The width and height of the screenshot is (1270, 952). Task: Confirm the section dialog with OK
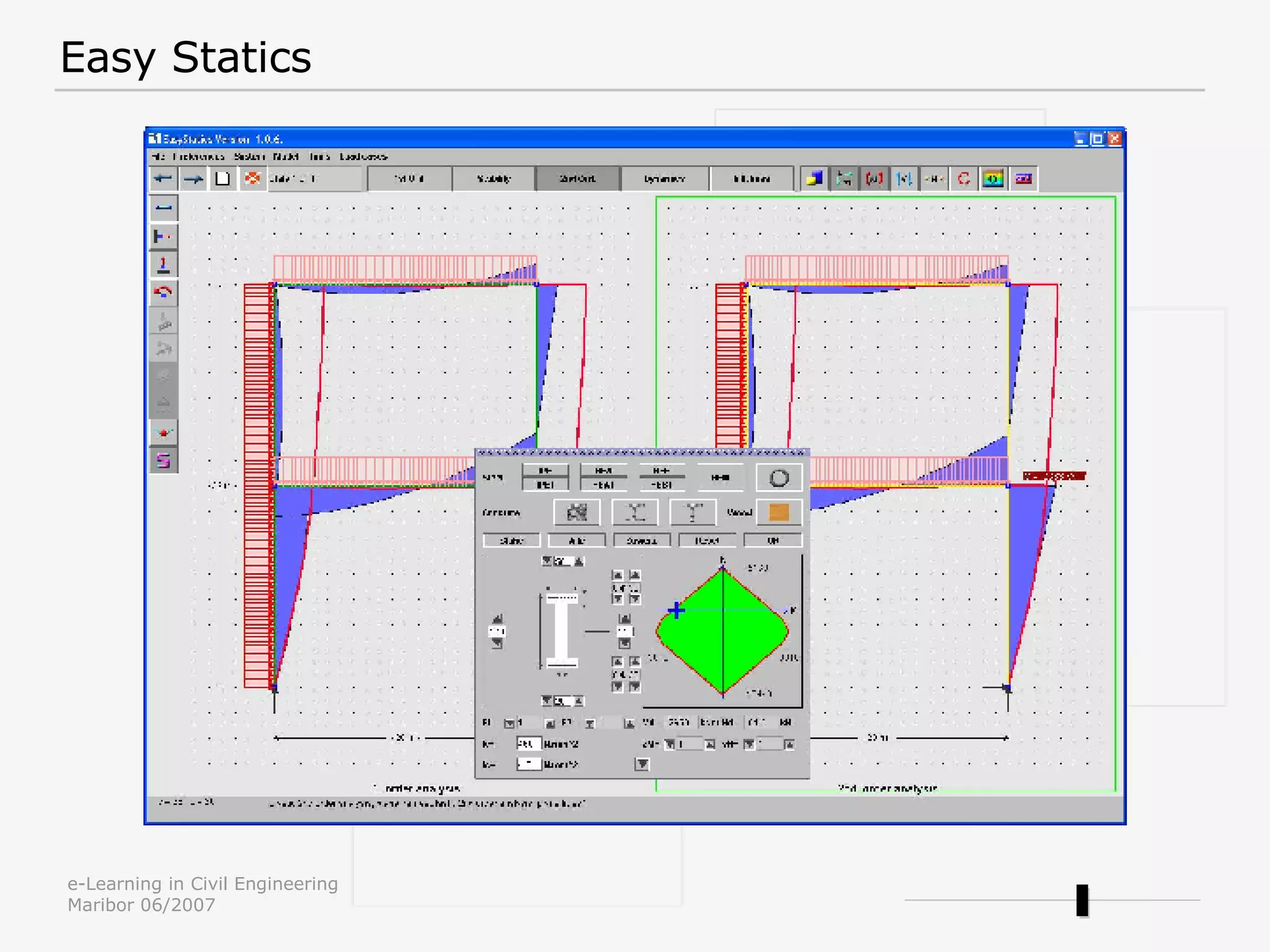[773, 540]
